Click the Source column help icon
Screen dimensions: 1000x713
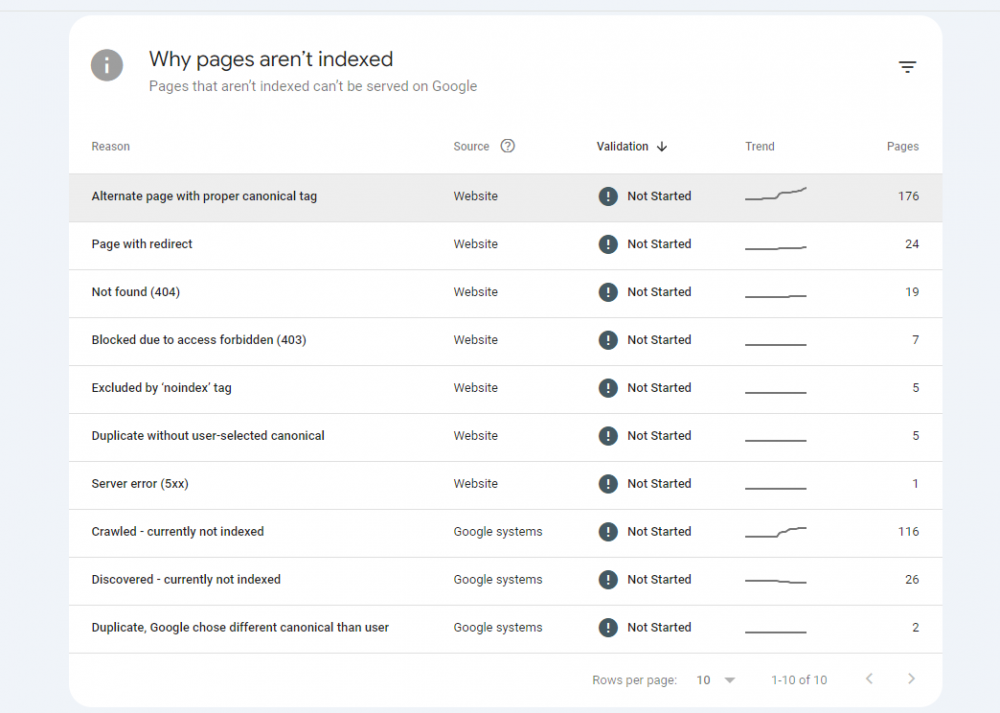(x=508, y=146)
